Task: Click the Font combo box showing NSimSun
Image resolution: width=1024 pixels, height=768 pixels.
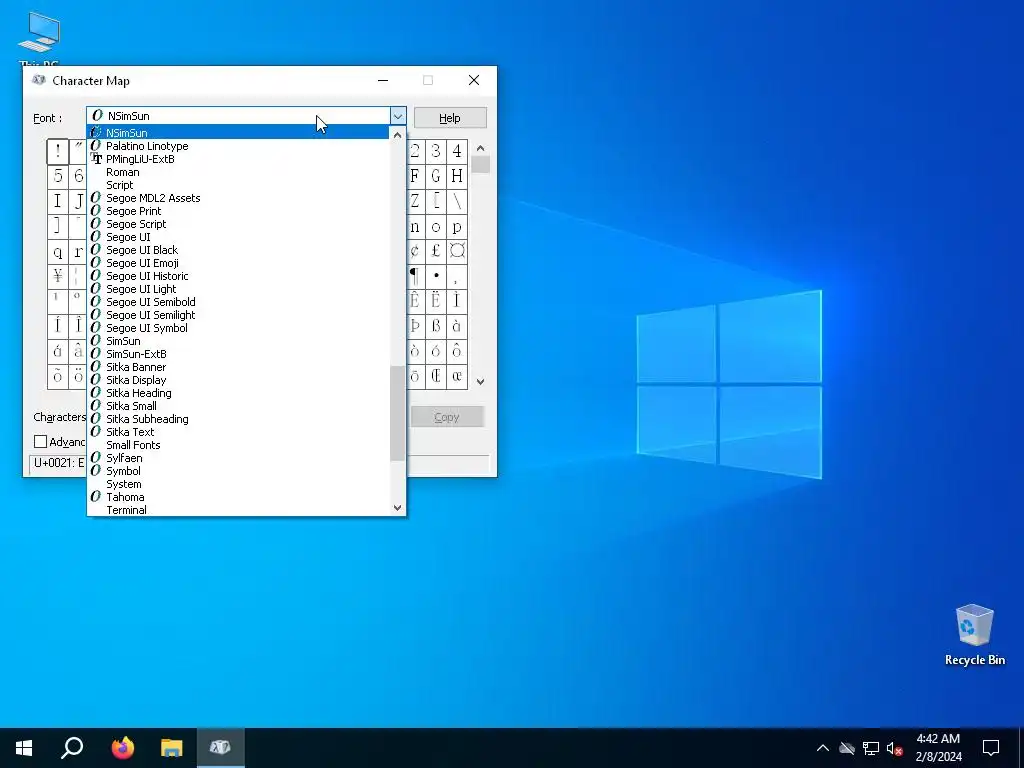Action: pos(246,116)
